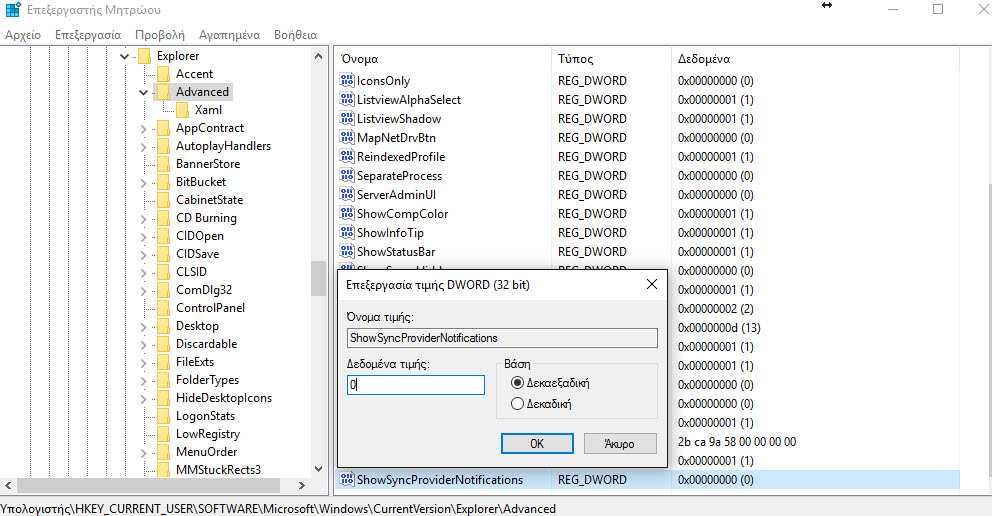The height and width of the screenshot is (516, 992).
Task: Expand the CD Burning tree node
Action: tap(144, 219)
